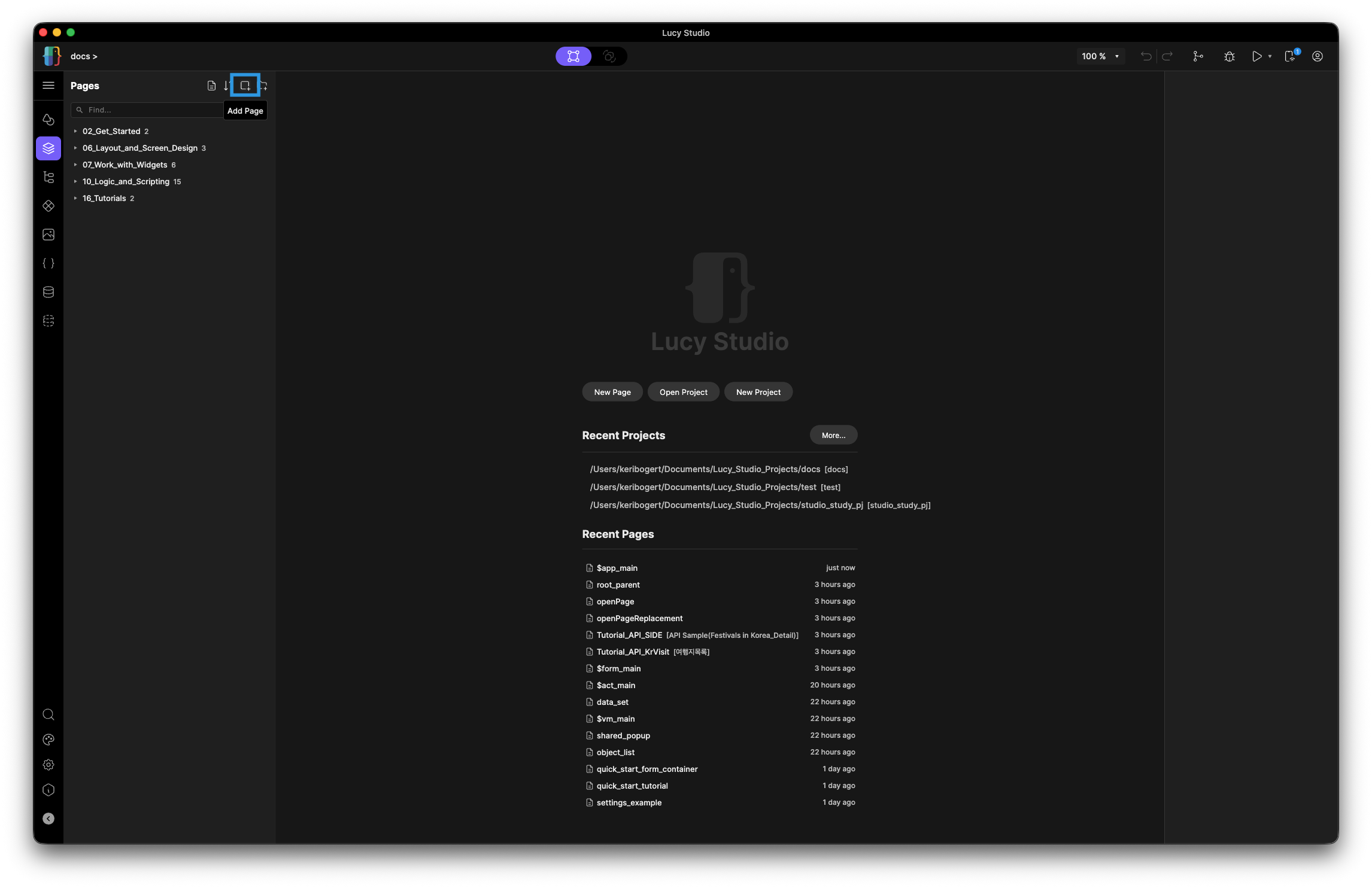
Task: Open the device connection icon with badge
Action: tap(1291, 56)
